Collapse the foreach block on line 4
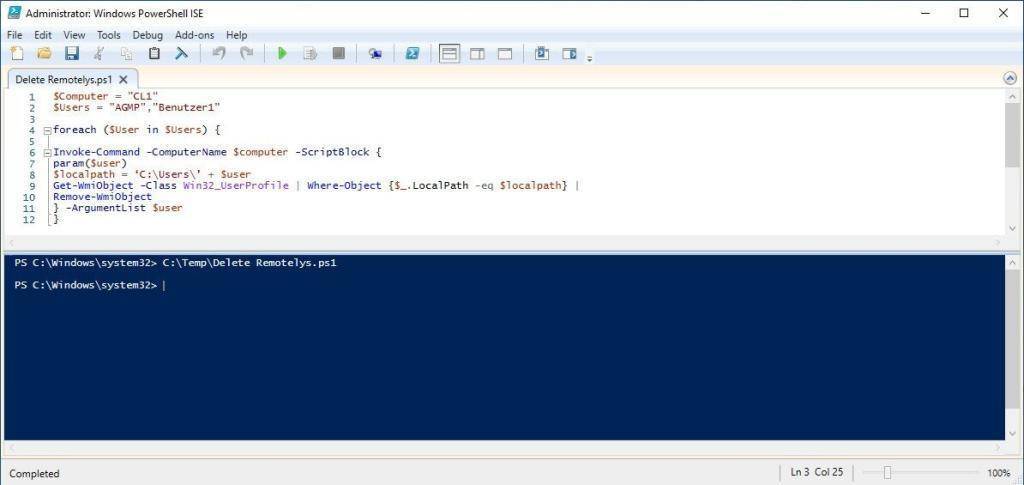1024x485 pixels. [46, 130]
